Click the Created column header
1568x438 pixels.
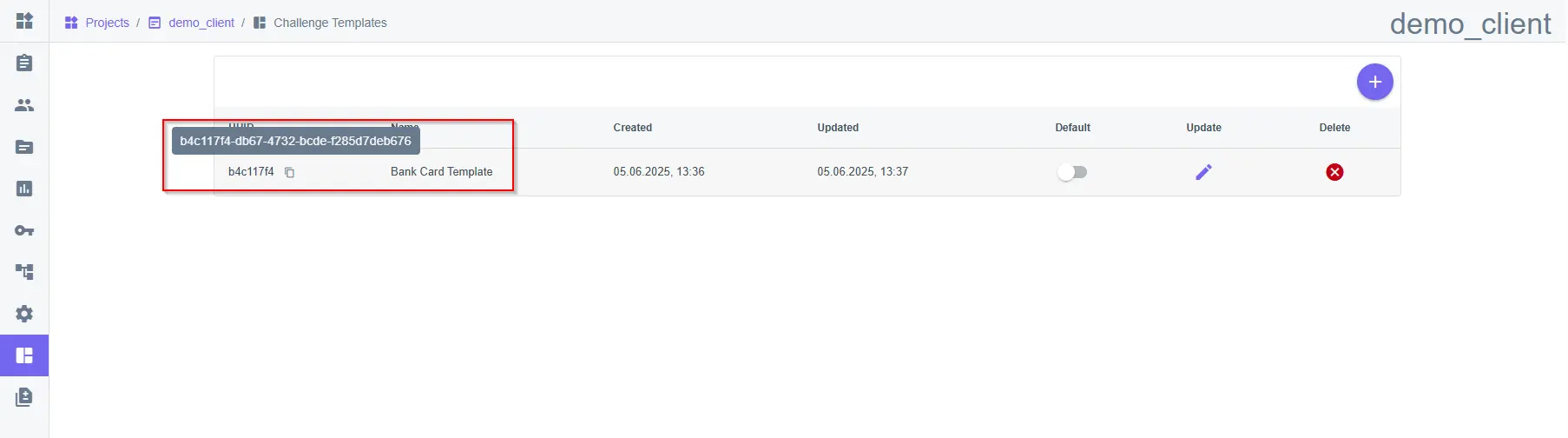[632, 128]
